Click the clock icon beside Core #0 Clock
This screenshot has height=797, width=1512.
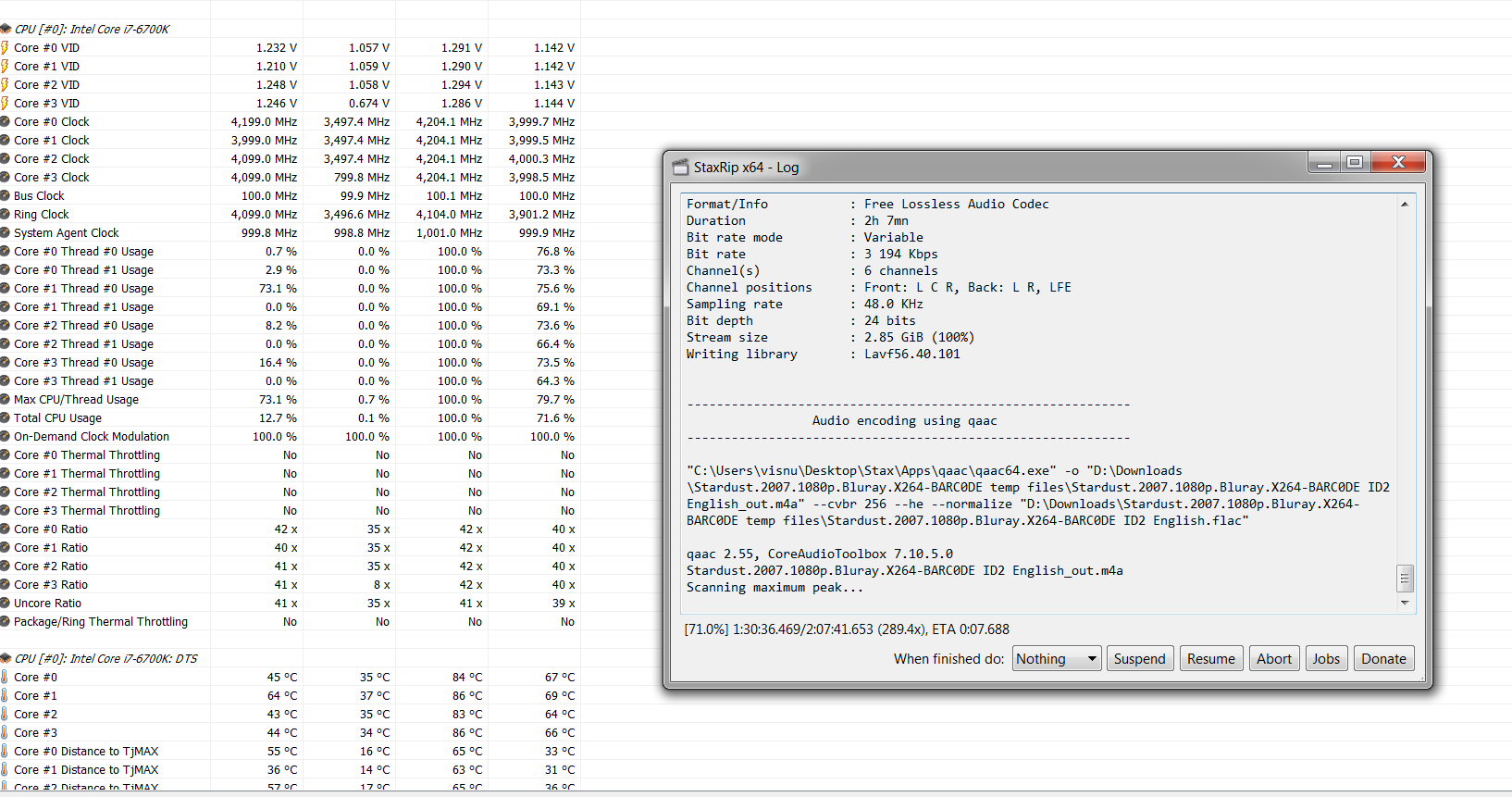click(x=5, y=121)
